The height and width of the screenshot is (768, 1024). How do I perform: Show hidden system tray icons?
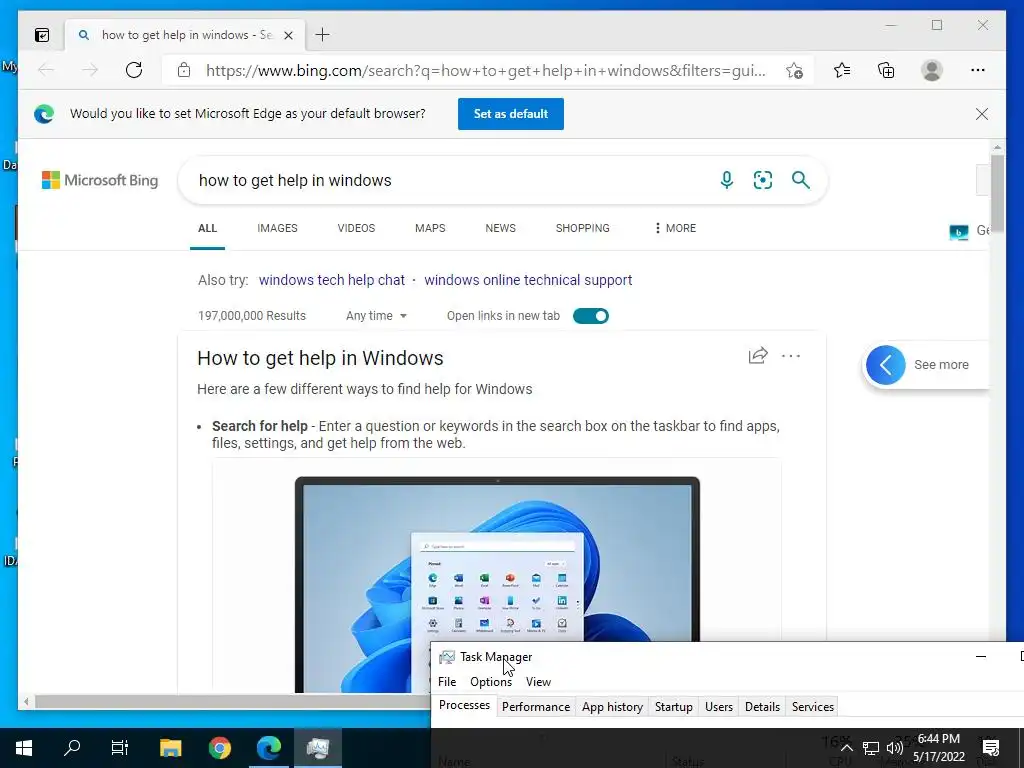point(846,748)
